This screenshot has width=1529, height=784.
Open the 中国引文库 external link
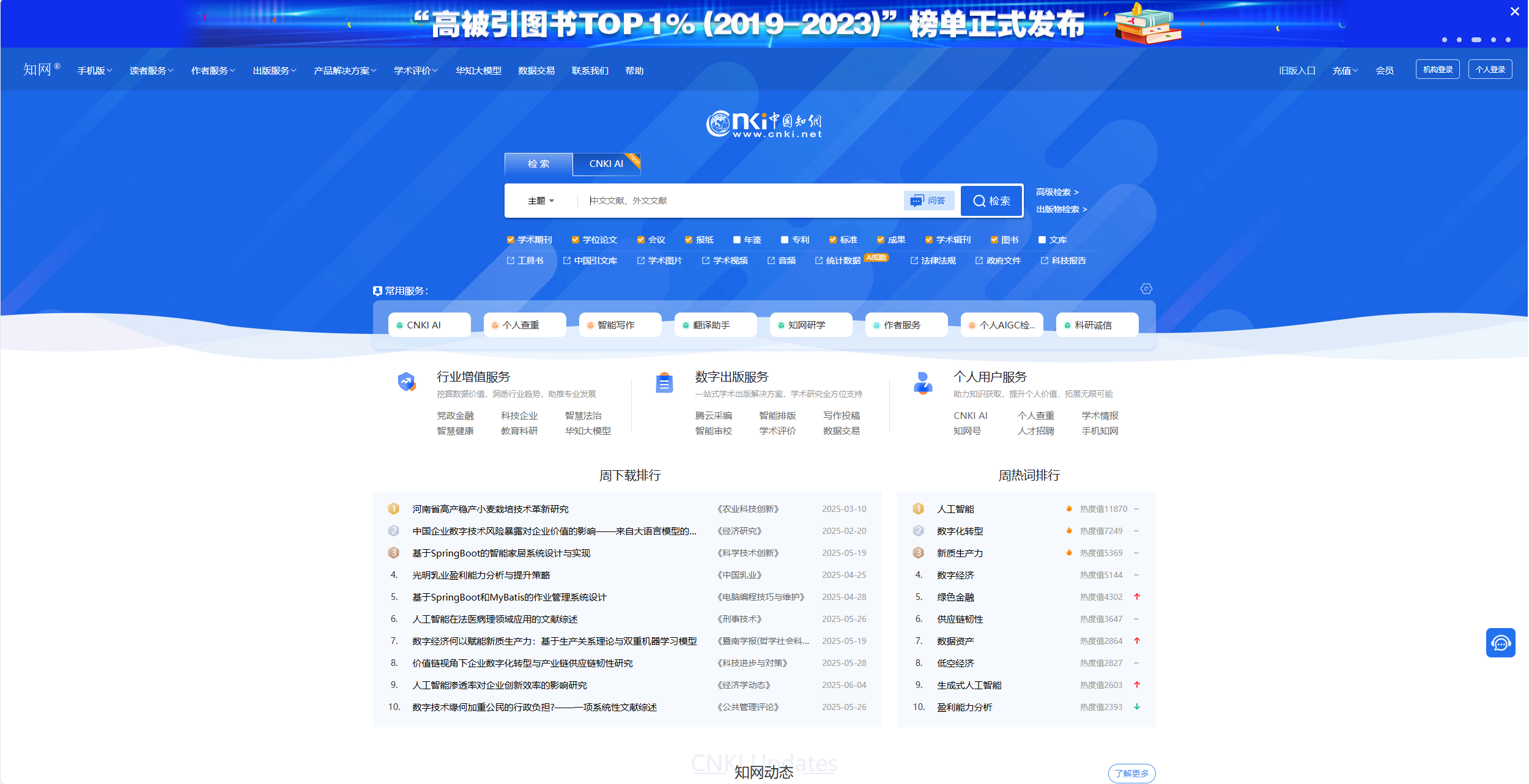(590, 261)
